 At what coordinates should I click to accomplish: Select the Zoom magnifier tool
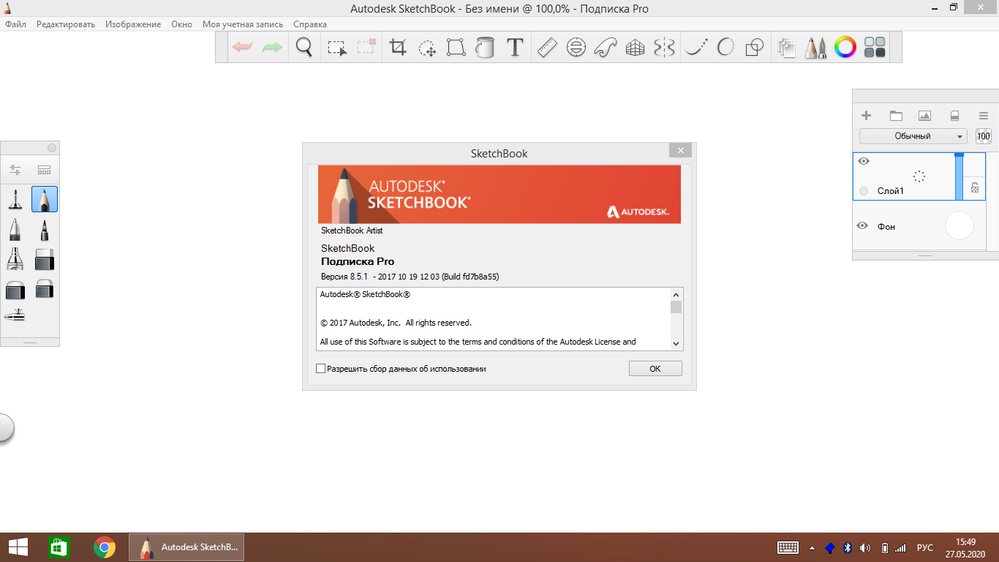[x=304, y=47]
